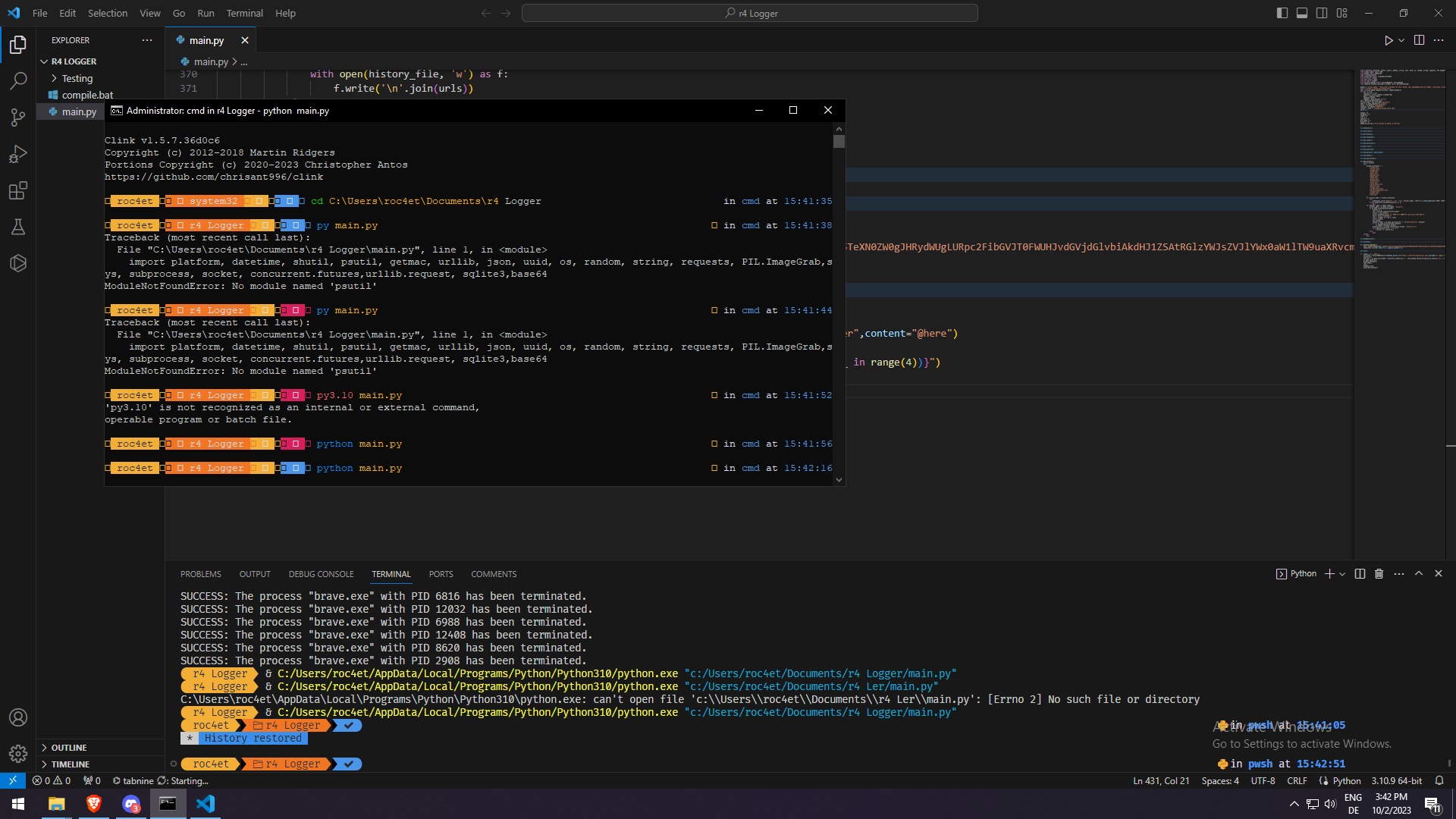
Task: Expand the OUTLINE section
Action: pos(68,748)
